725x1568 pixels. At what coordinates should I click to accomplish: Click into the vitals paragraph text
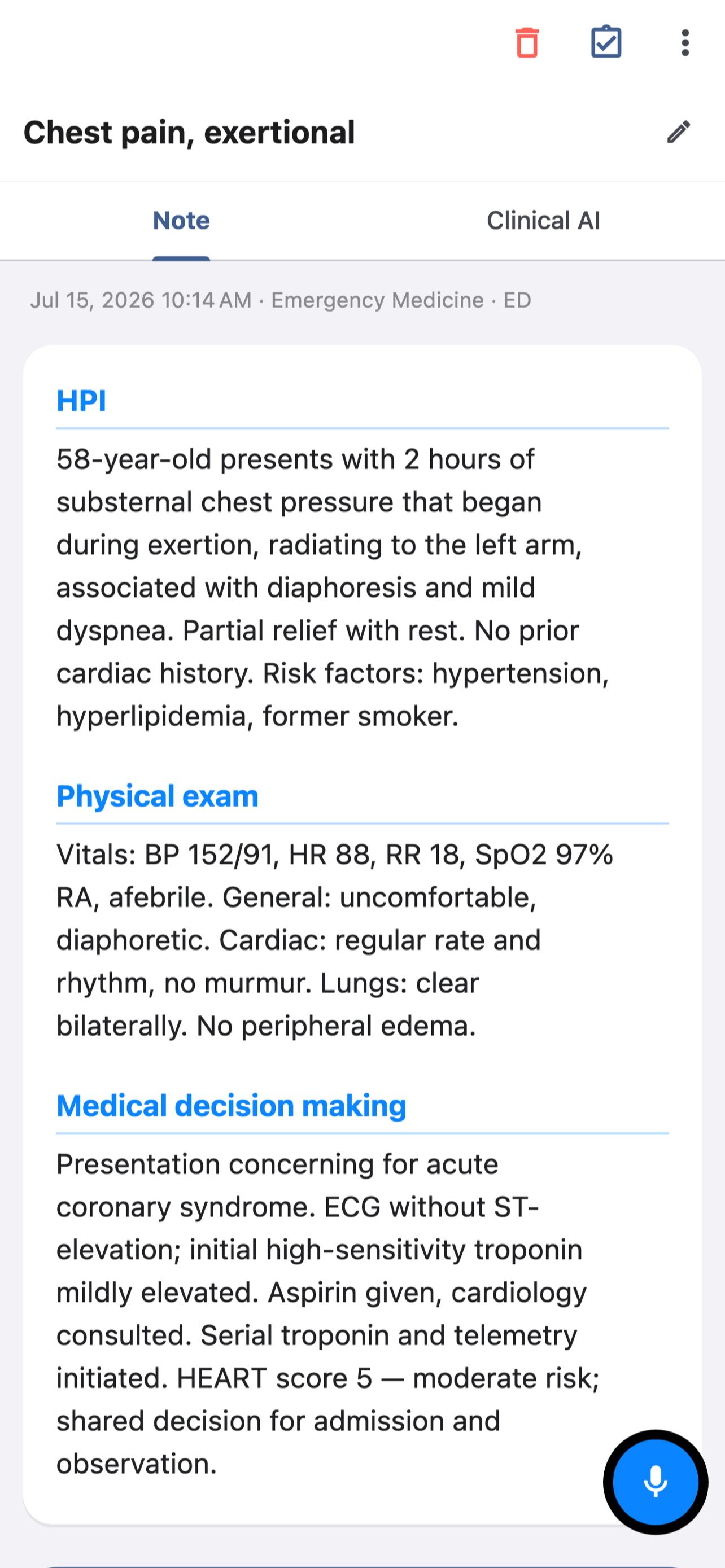tap(335, 940)
